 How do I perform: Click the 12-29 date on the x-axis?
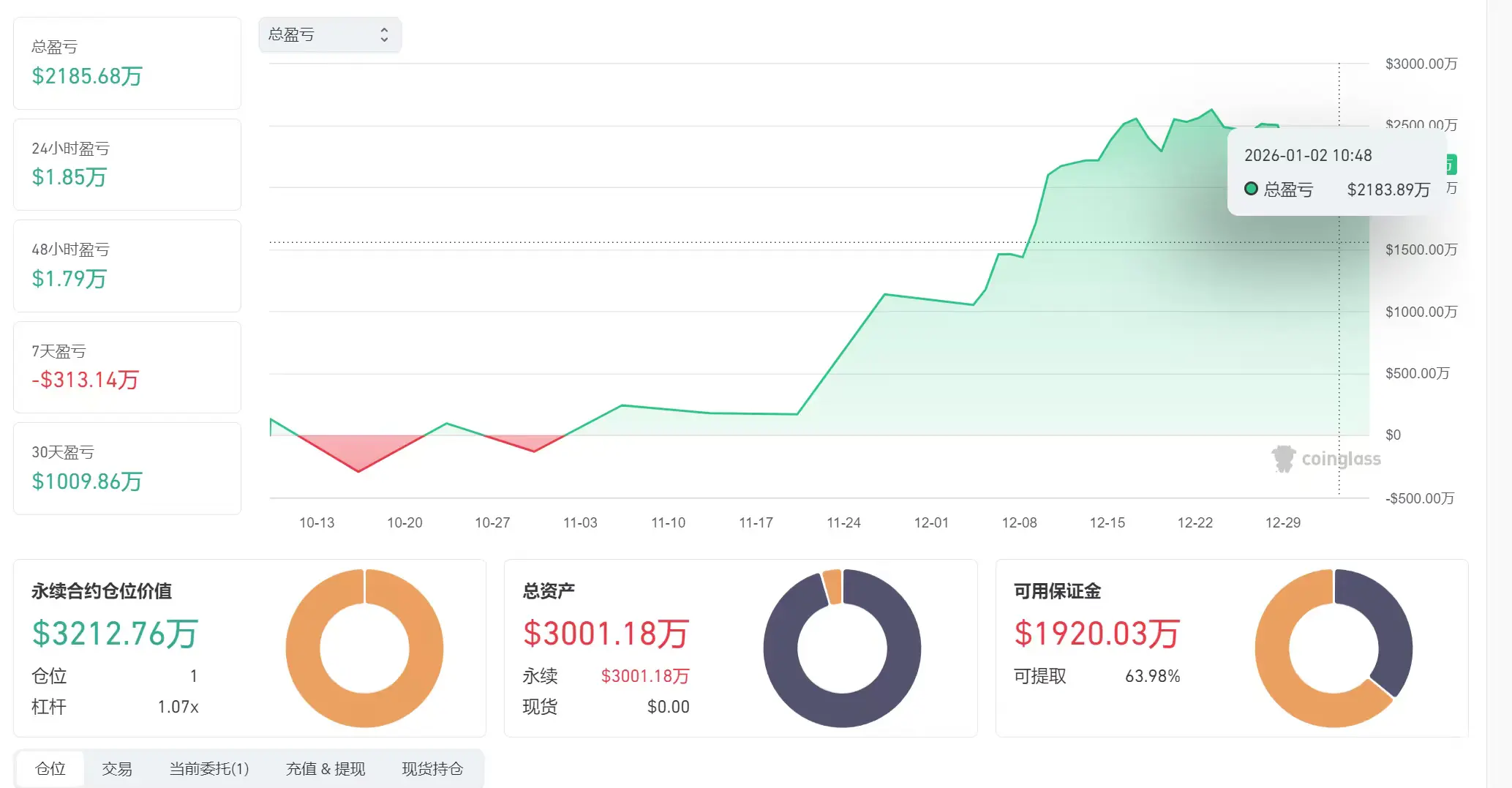[1283, 522]
